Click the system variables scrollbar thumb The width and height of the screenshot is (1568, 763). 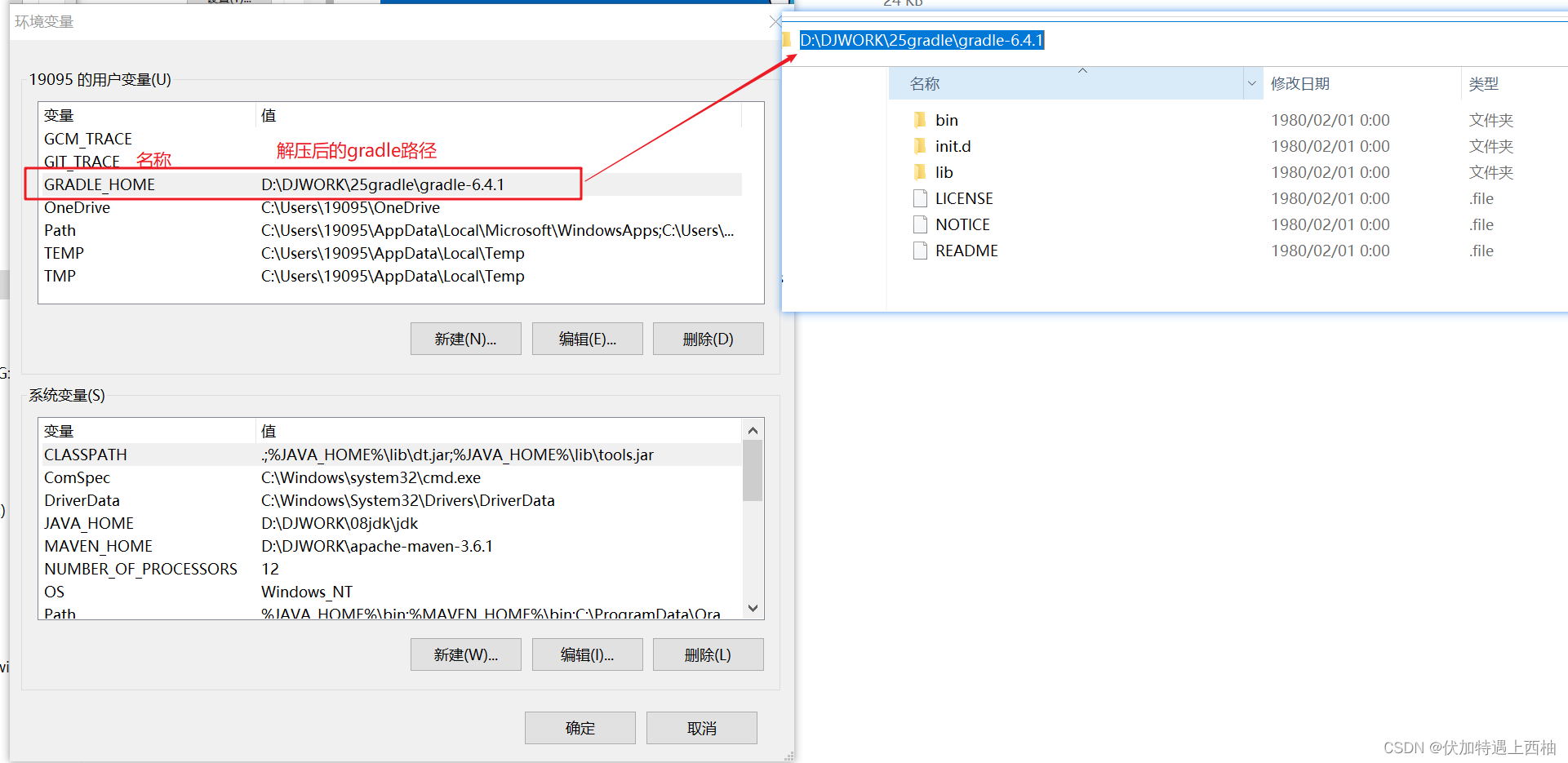(753, 471)
